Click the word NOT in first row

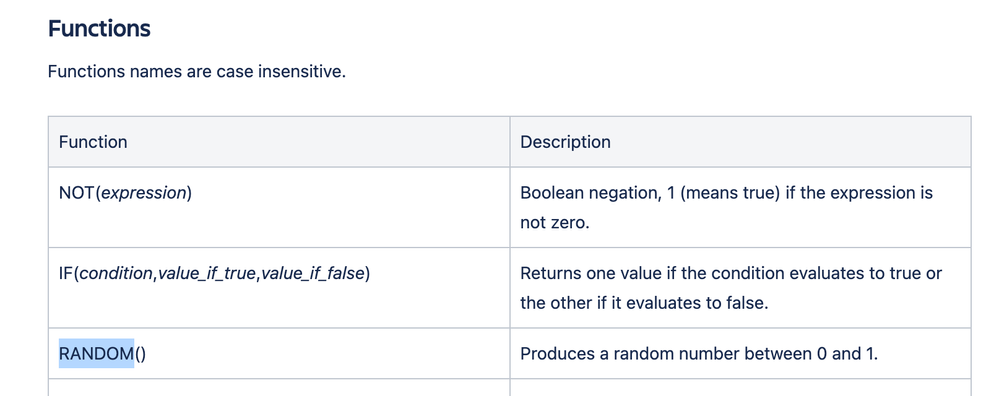point(76,193)
